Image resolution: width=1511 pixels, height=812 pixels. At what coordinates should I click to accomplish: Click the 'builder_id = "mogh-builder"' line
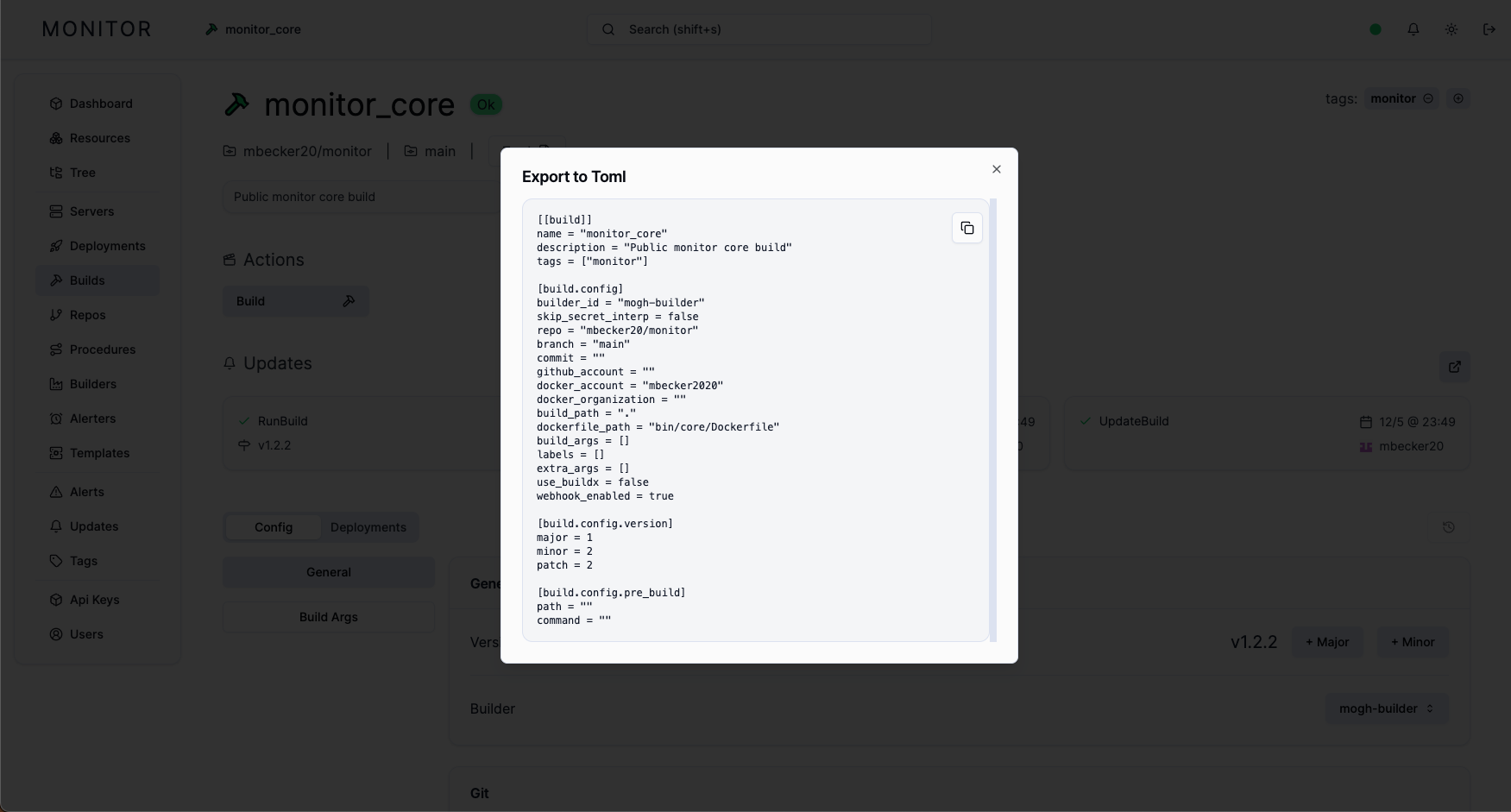(x=620, y=303)
